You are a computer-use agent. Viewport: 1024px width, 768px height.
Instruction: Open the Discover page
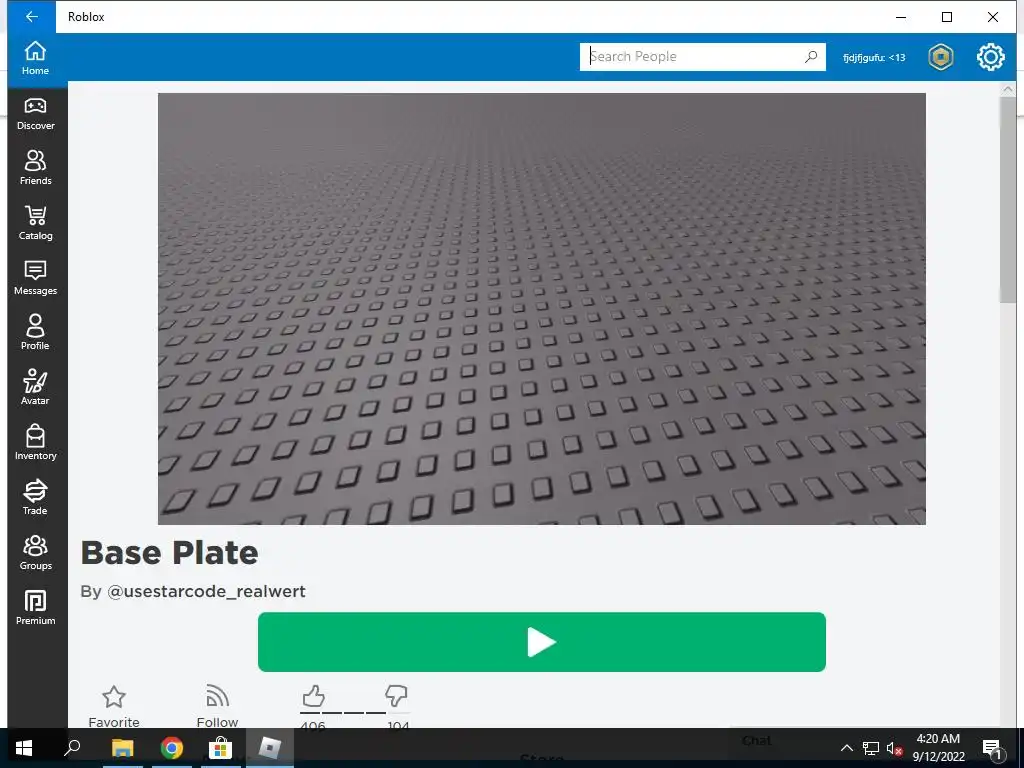tap(35, 114)
